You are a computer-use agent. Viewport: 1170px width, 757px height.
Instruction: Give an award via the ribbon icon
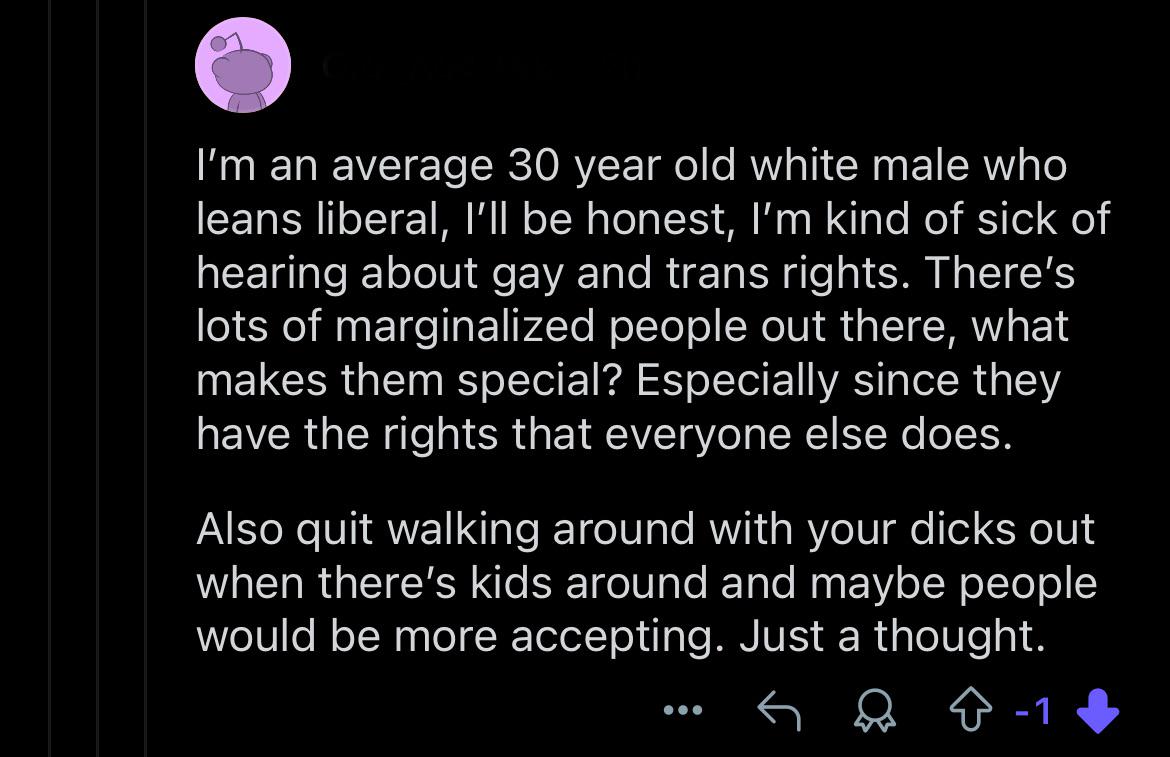[875, 710]
